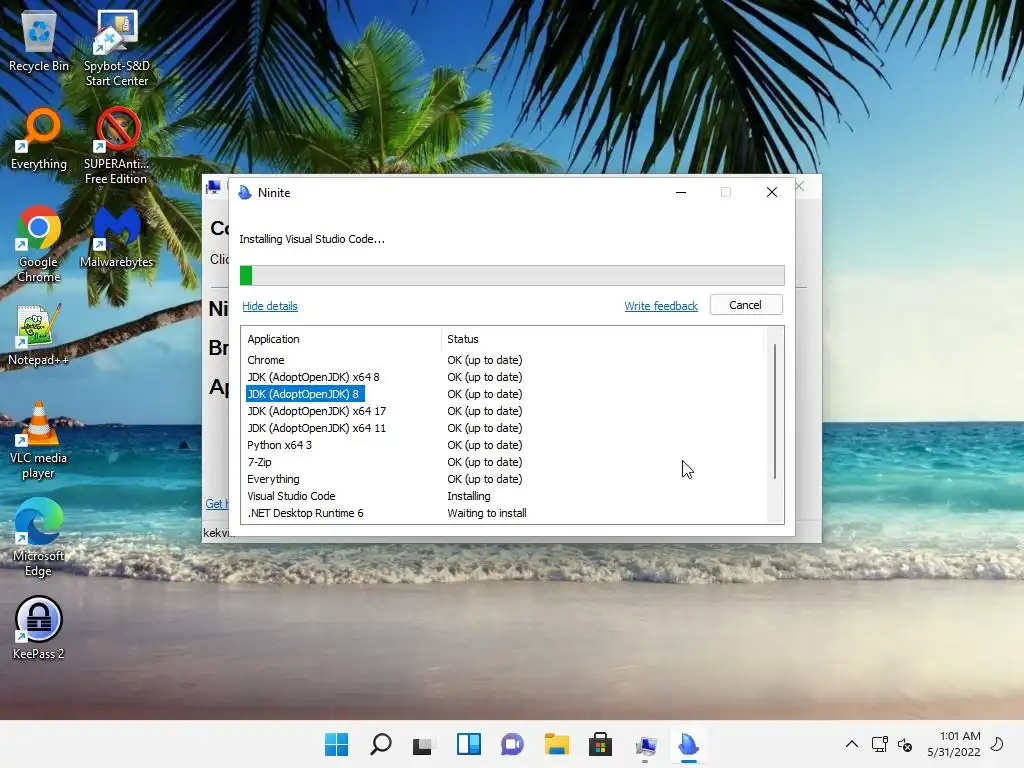Switch to the installer window taskbar icon
This screenshot has height=768, width=1024.
[x=645, y=744]
